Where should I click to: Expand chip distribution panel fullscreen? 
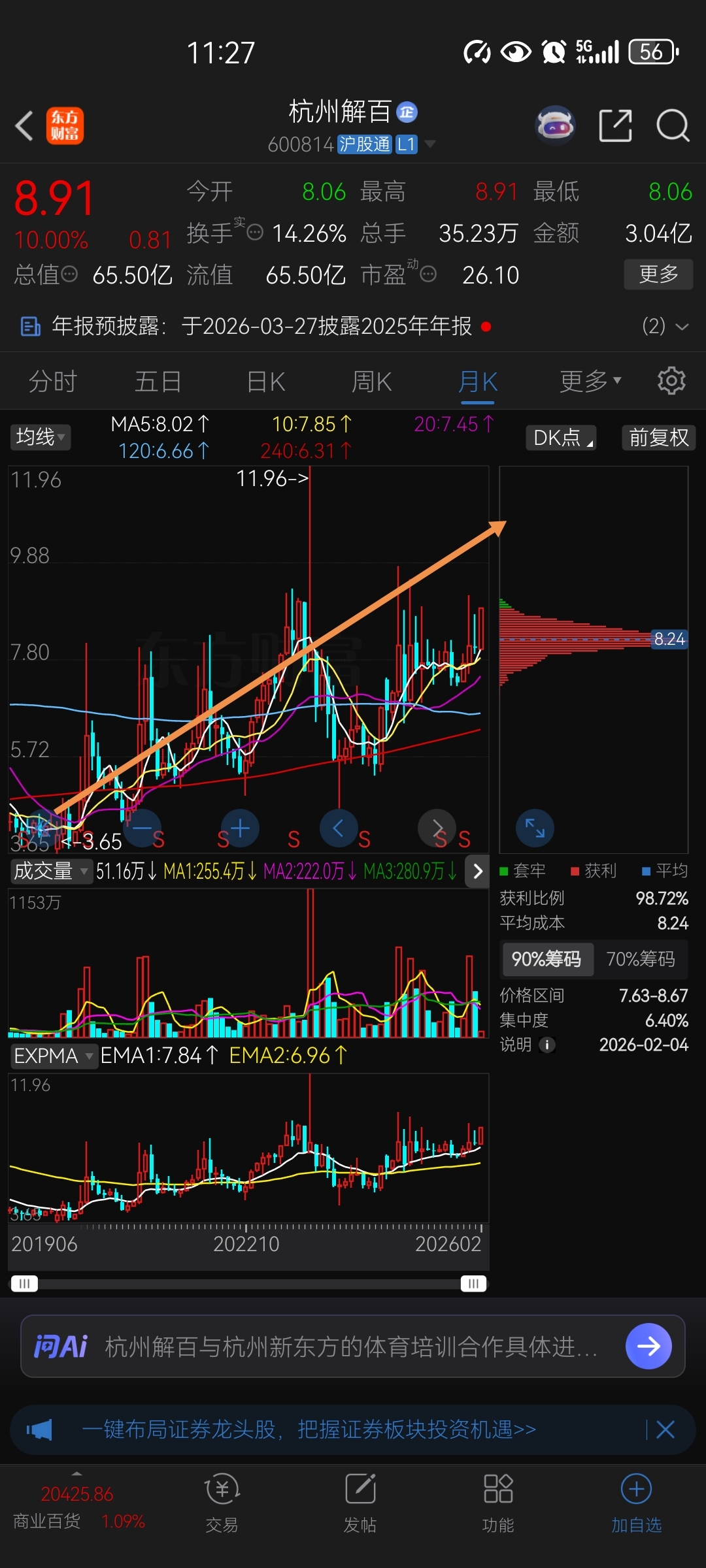[x=535, y=828]
